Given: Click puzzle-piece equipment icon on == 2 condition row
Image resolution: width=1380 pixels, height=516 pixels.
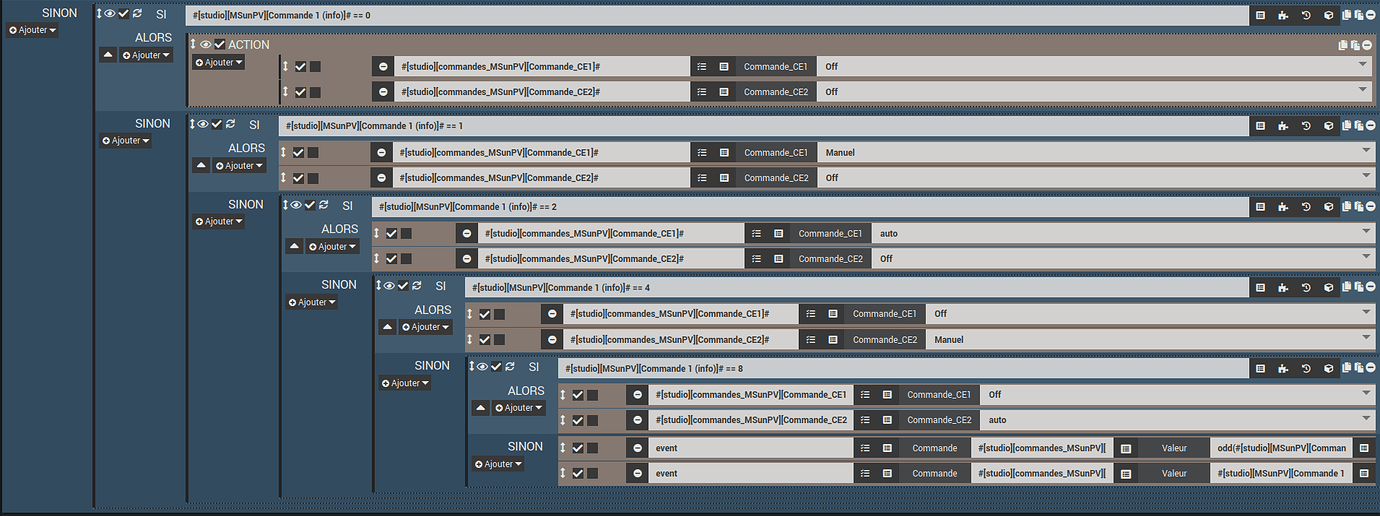Looking at the screenshot, I should coord(1283,207).
